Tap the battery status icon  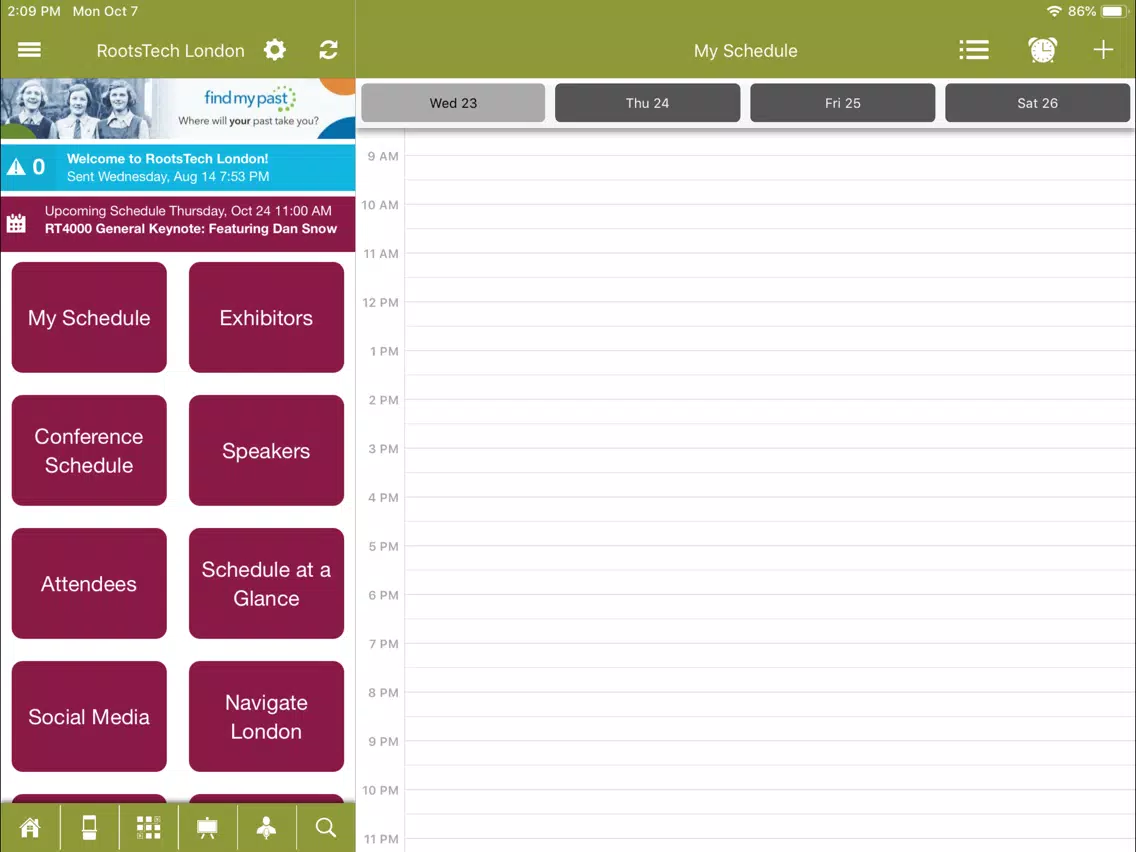[1115, 12]
